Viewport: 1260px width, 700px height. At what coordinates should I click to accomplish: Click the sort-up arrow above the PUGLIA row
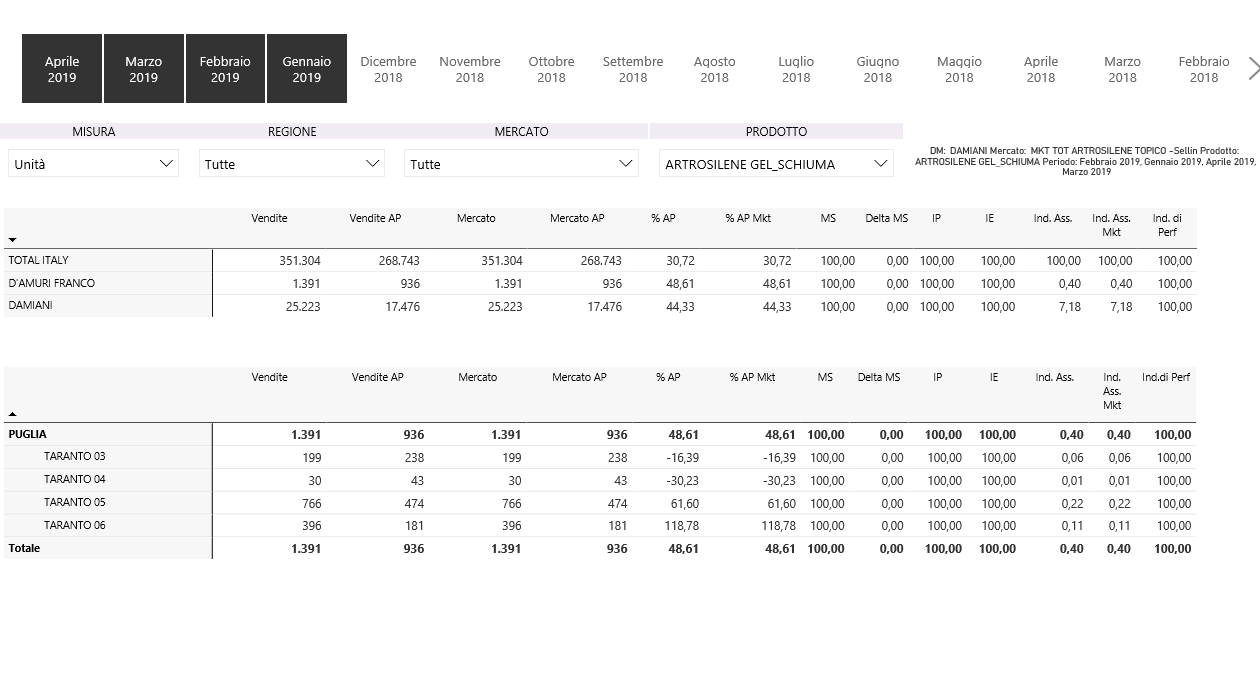13,413
